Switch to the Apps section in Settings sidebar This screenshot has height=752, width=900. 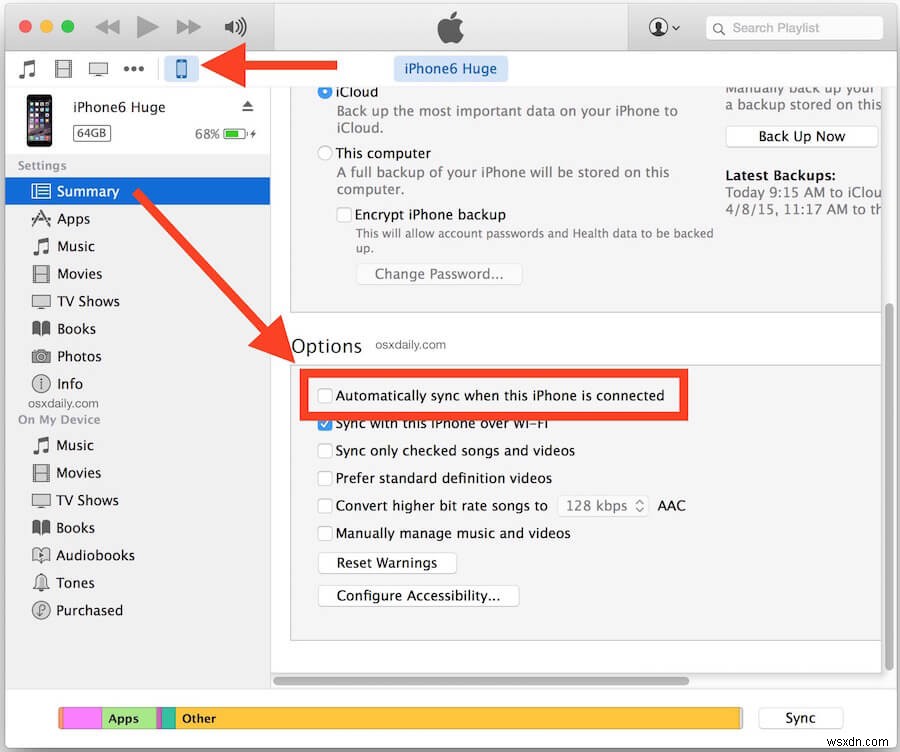click(74, 219)
